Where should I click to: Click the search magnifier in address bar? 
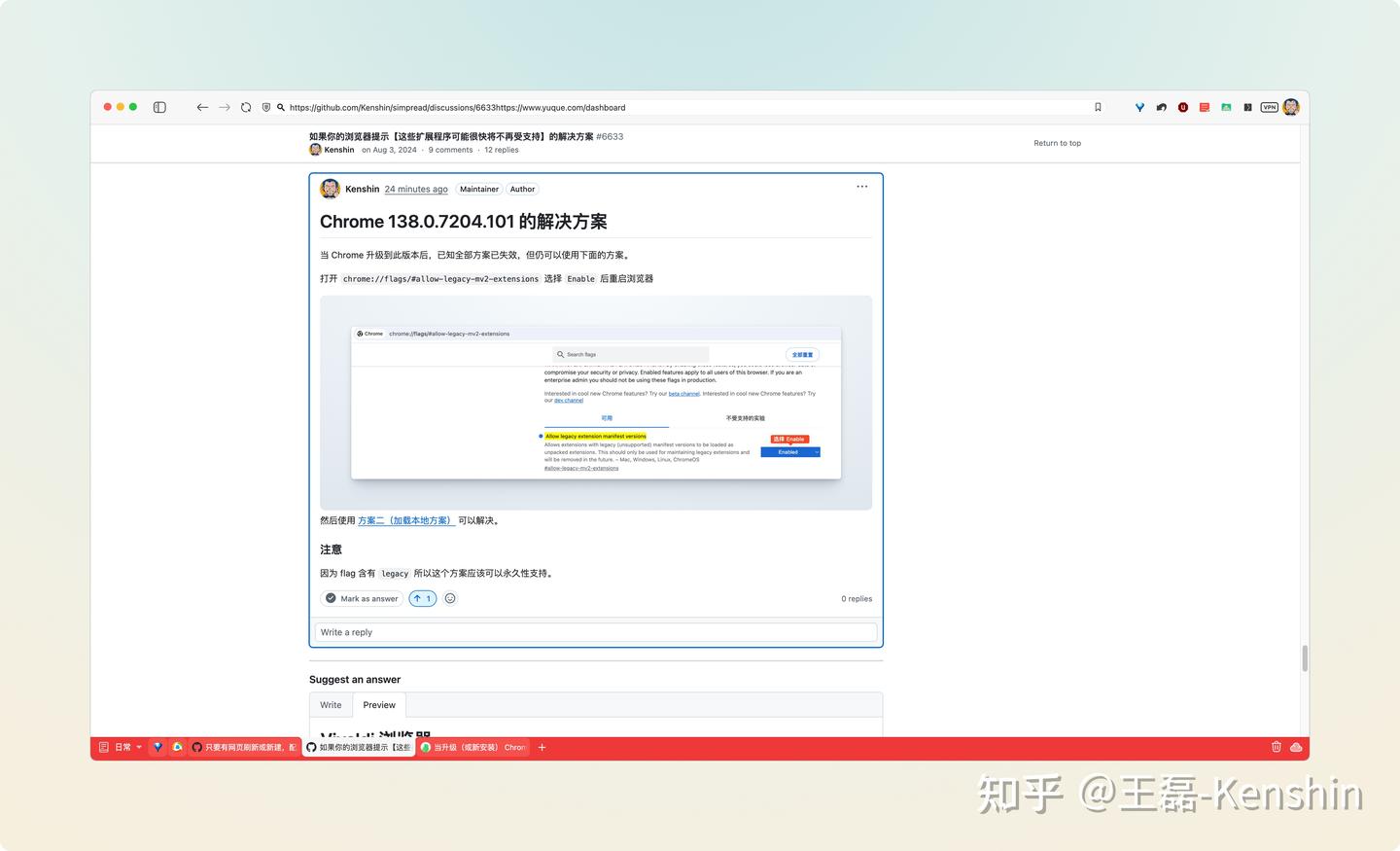coord(281,107)
